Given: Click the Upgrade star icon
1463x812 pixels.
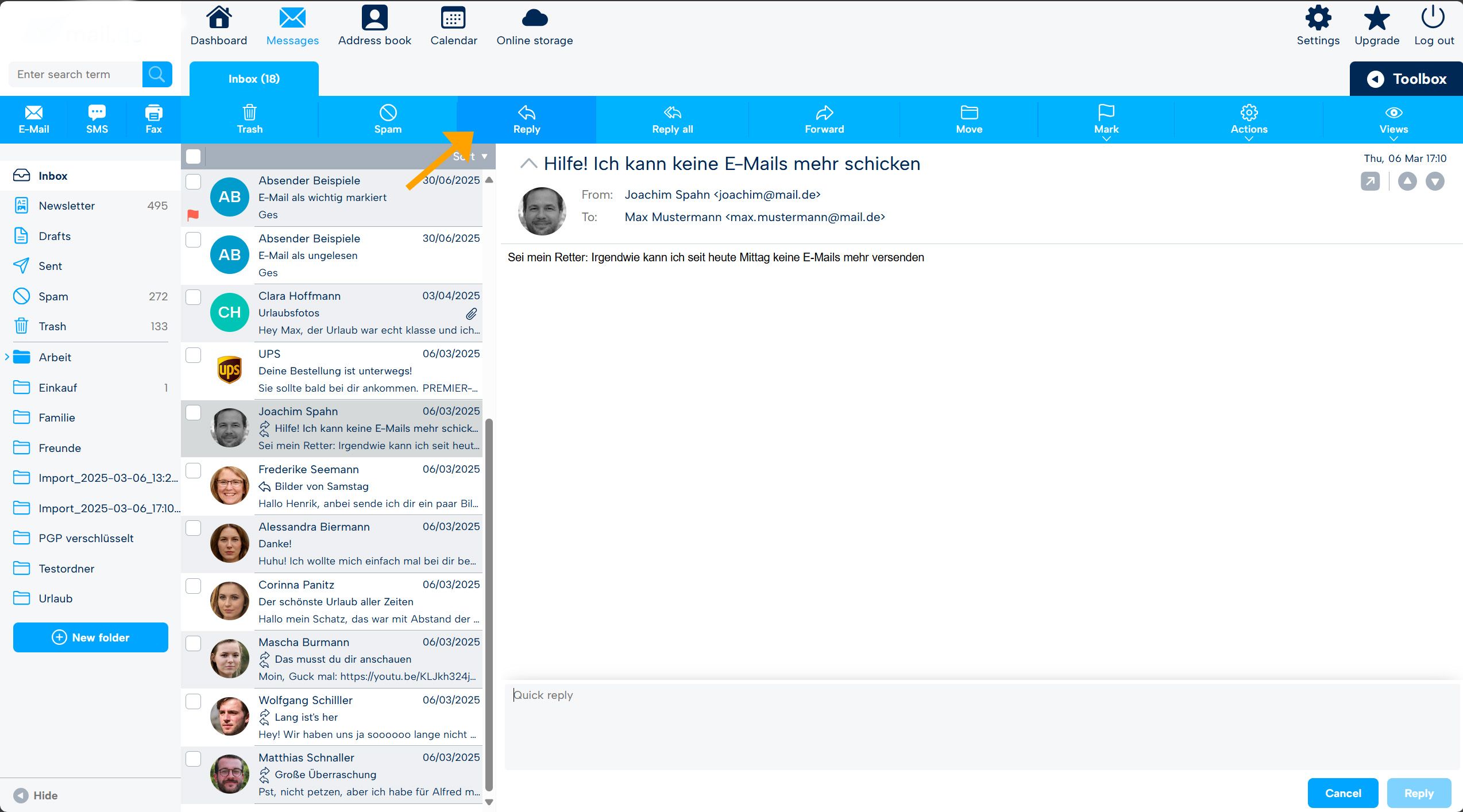Looking at the screenshot, I should coord(1377,18).
